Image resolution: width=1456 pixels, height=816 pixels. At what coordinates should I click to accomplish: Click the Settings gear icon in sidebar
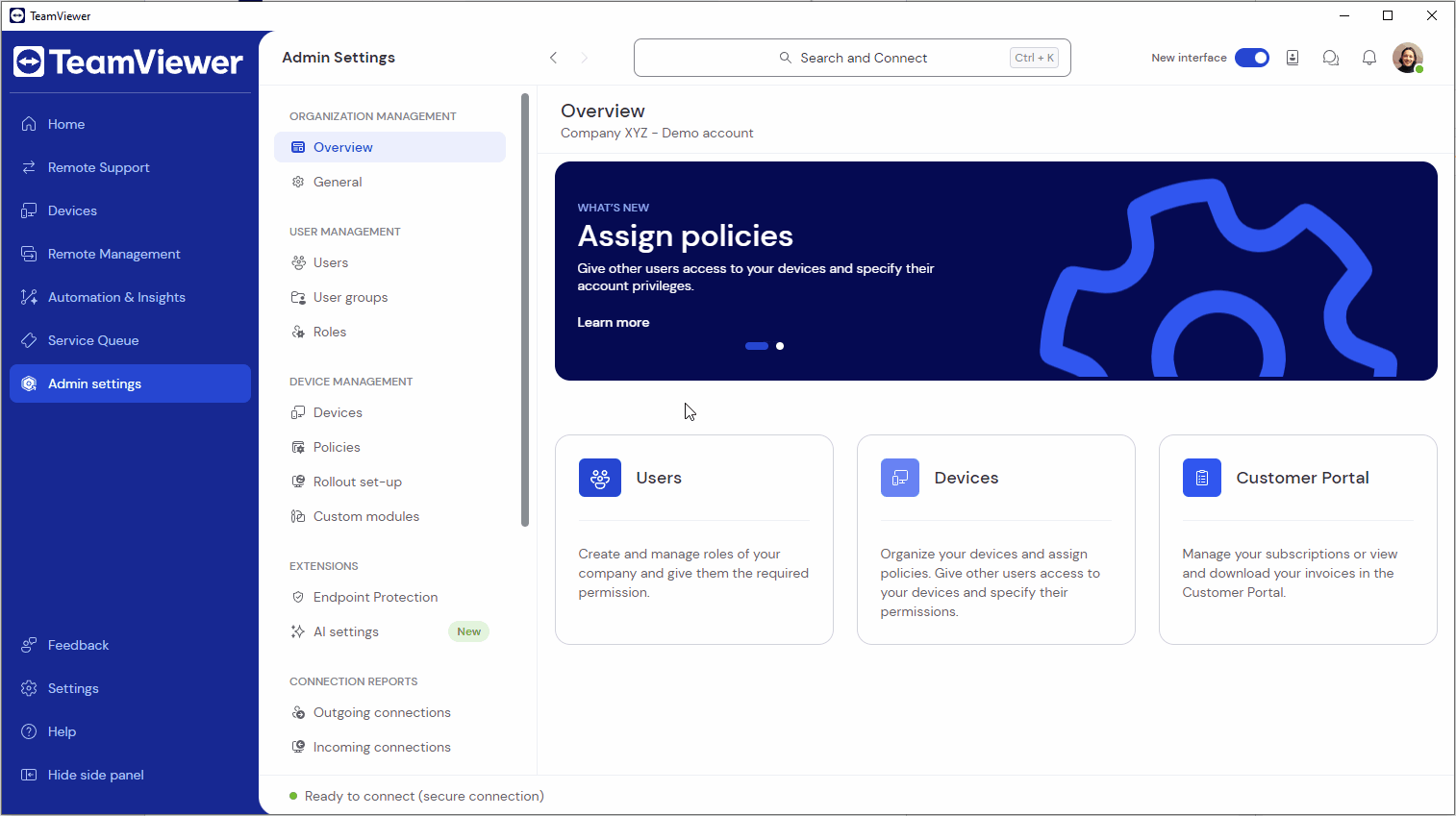pos(29,688)
